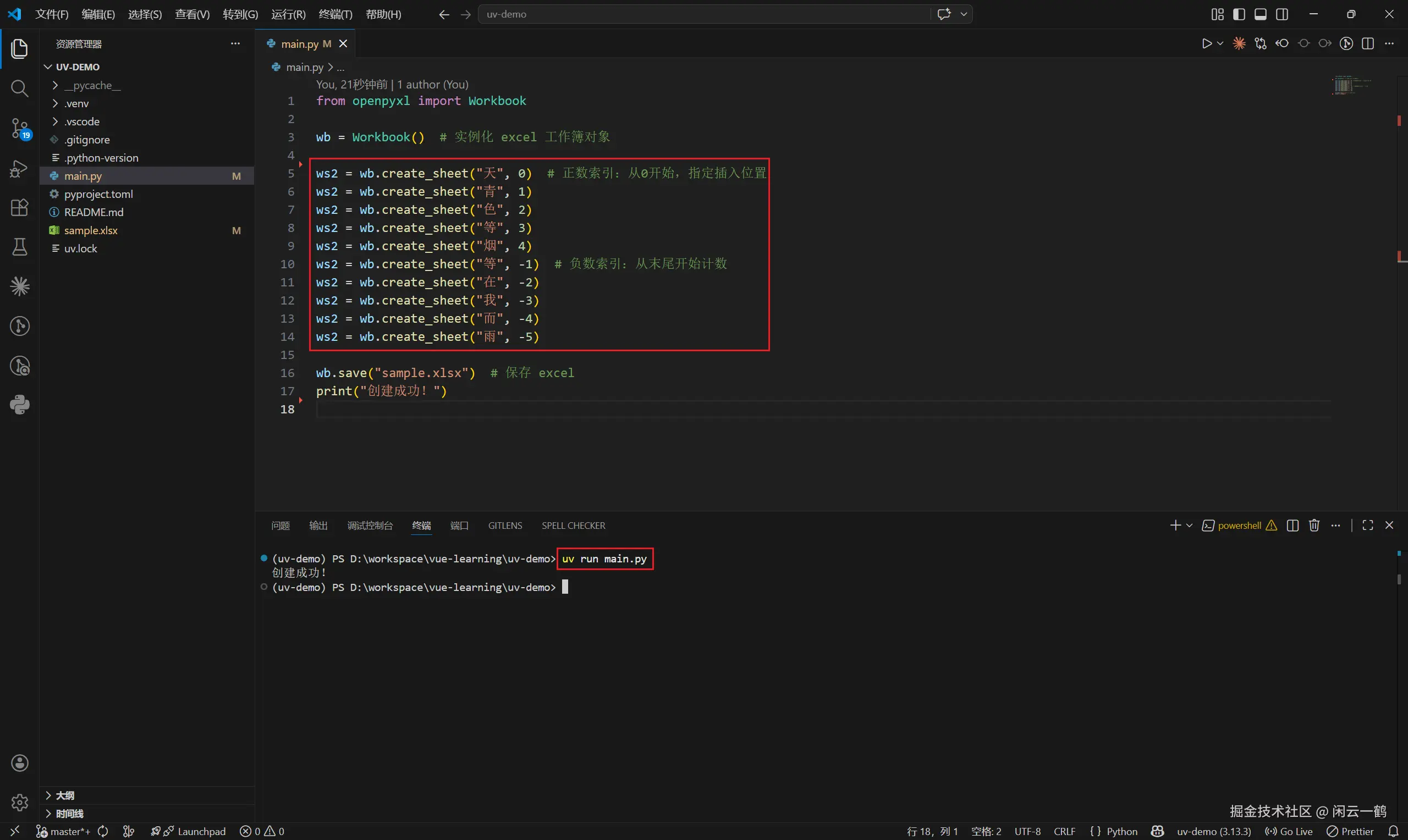Open the Search view in activity bar

click(19, 89)
